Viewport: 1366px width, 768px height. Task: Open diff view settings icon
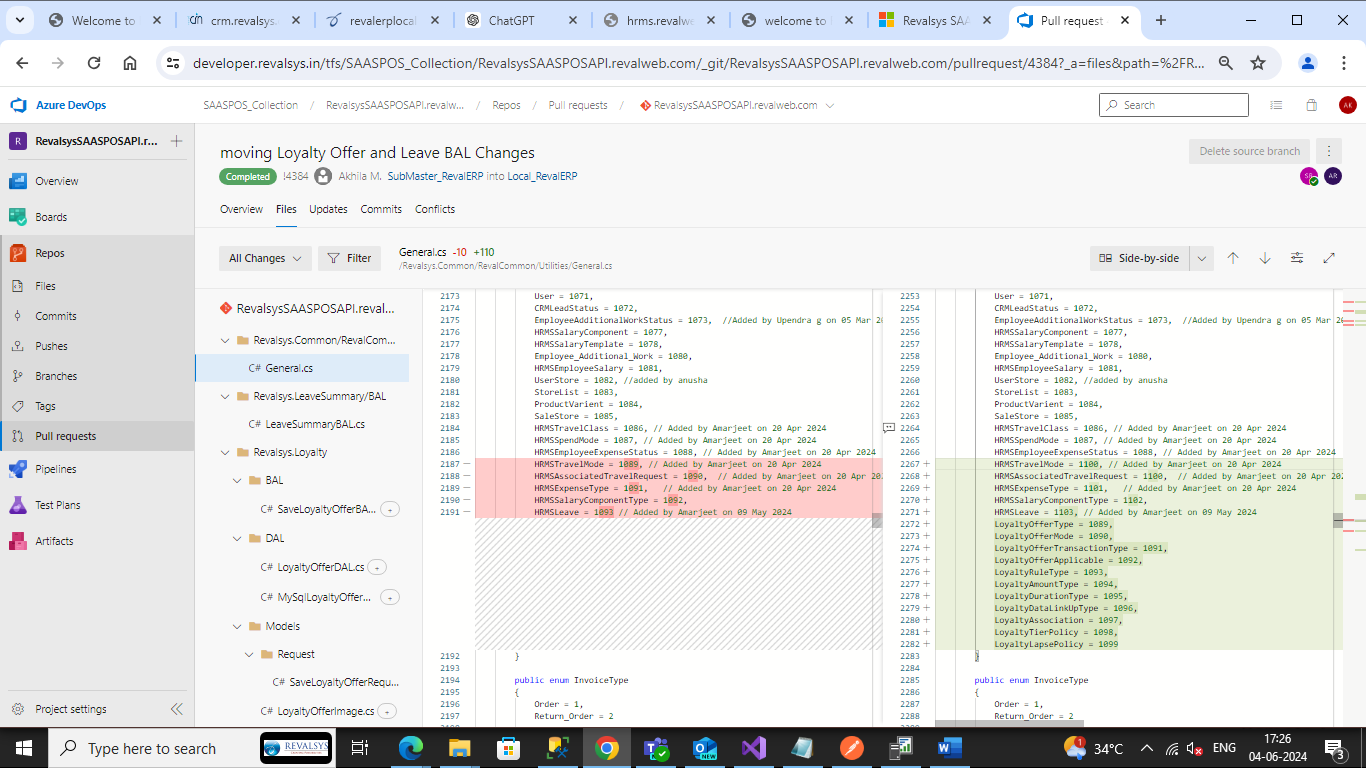coord(1297,258)
